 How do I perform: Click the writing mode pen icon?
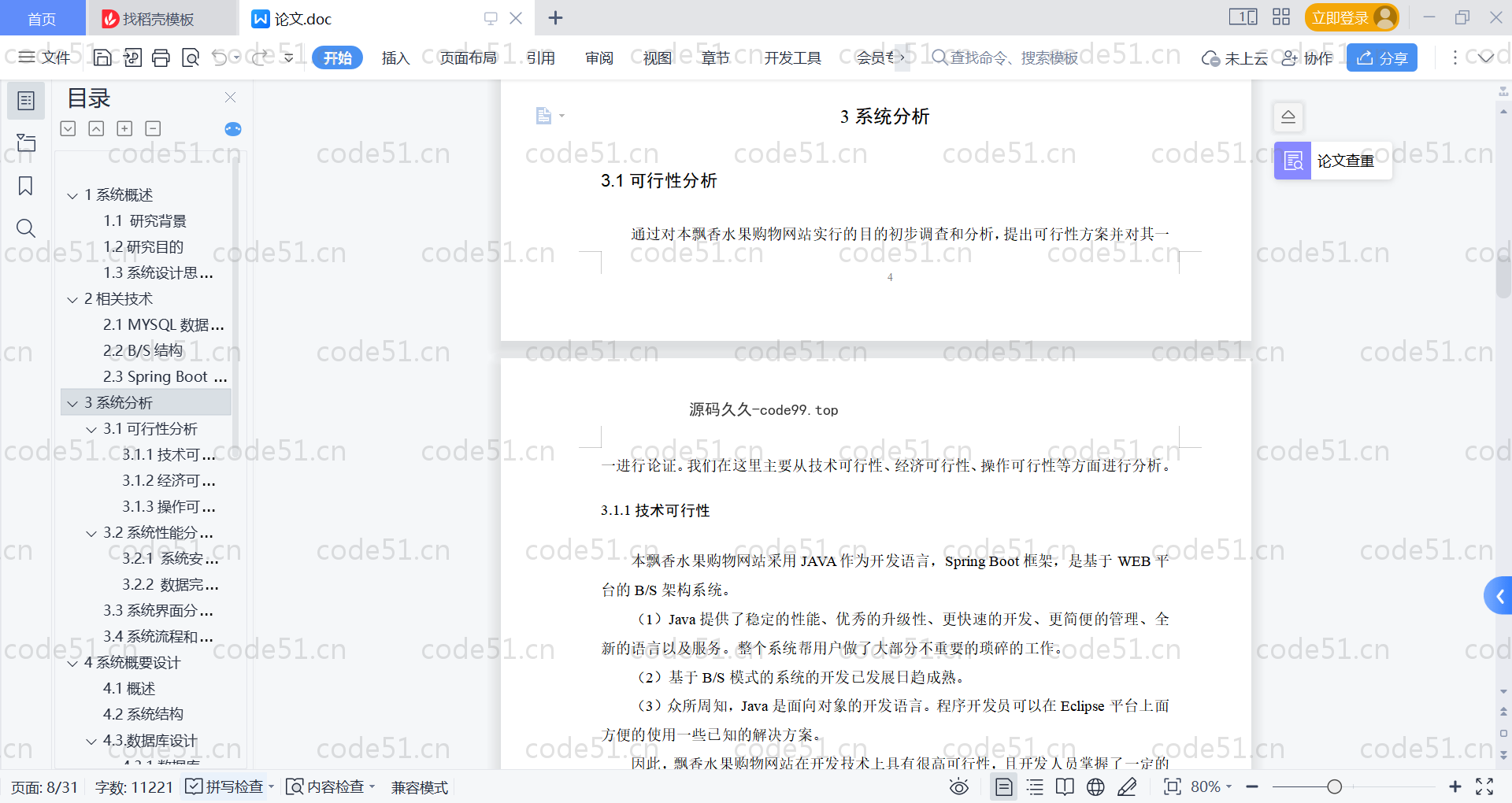click(1127, 786)
